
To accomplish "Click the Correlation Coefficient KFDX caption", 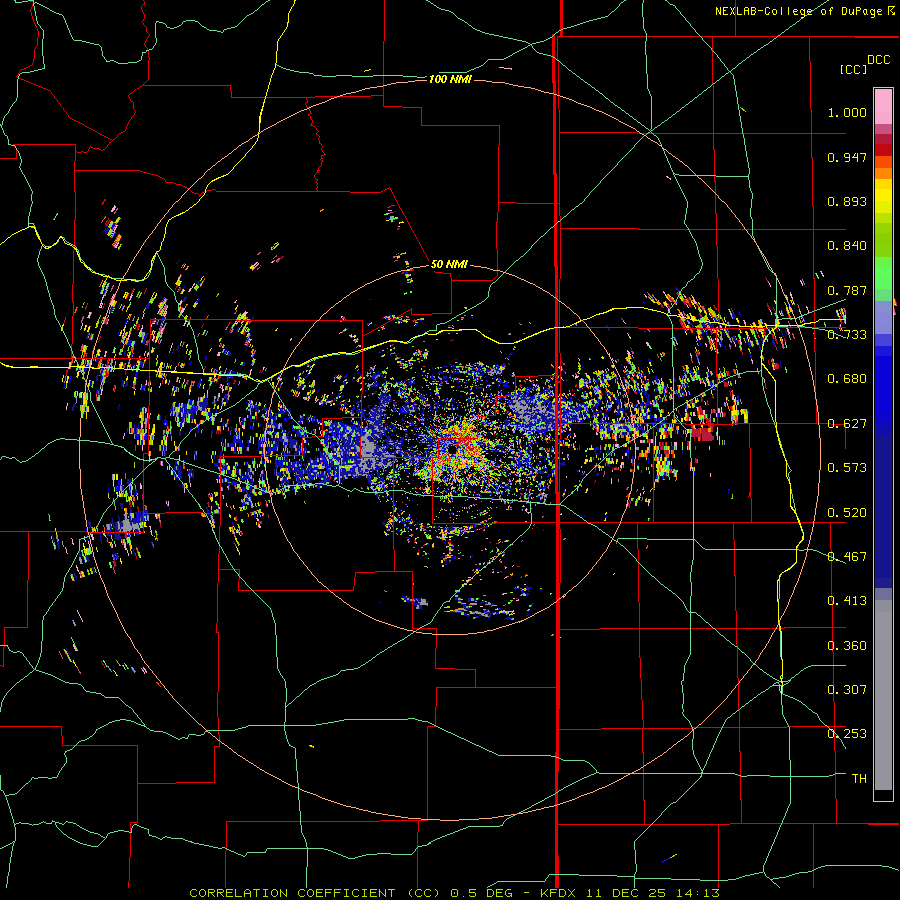I will click(x=454, y=893).
